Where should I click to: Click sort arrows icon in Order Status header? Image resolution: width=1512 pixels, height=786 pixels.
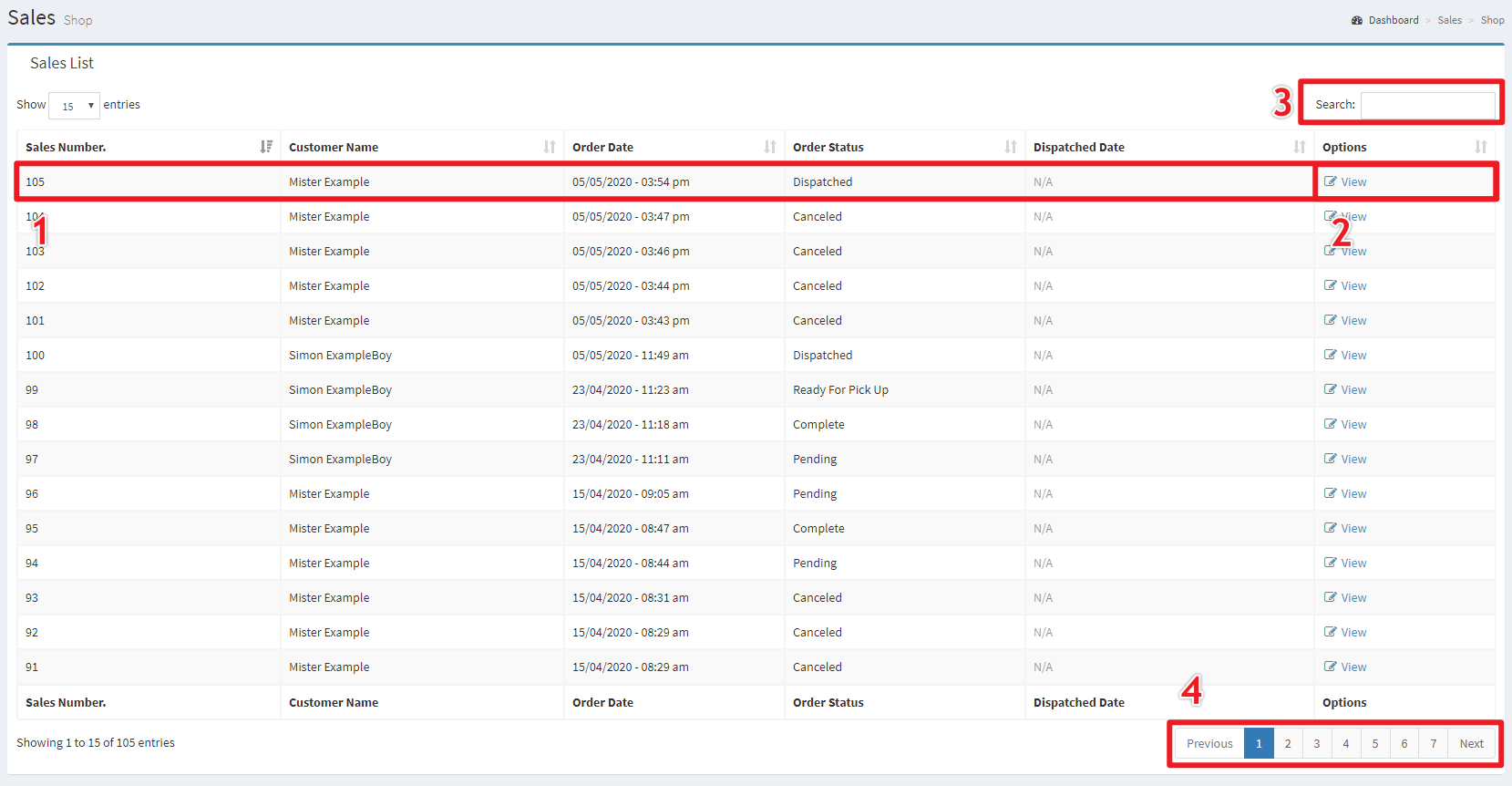1011,147
